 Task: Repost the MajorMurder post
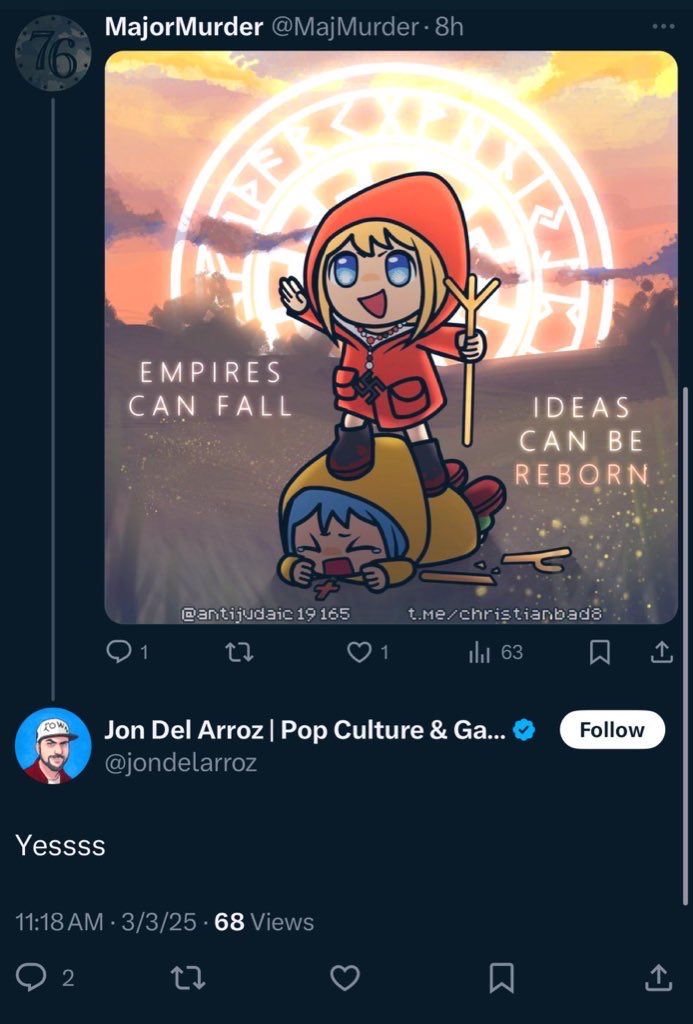237,652
